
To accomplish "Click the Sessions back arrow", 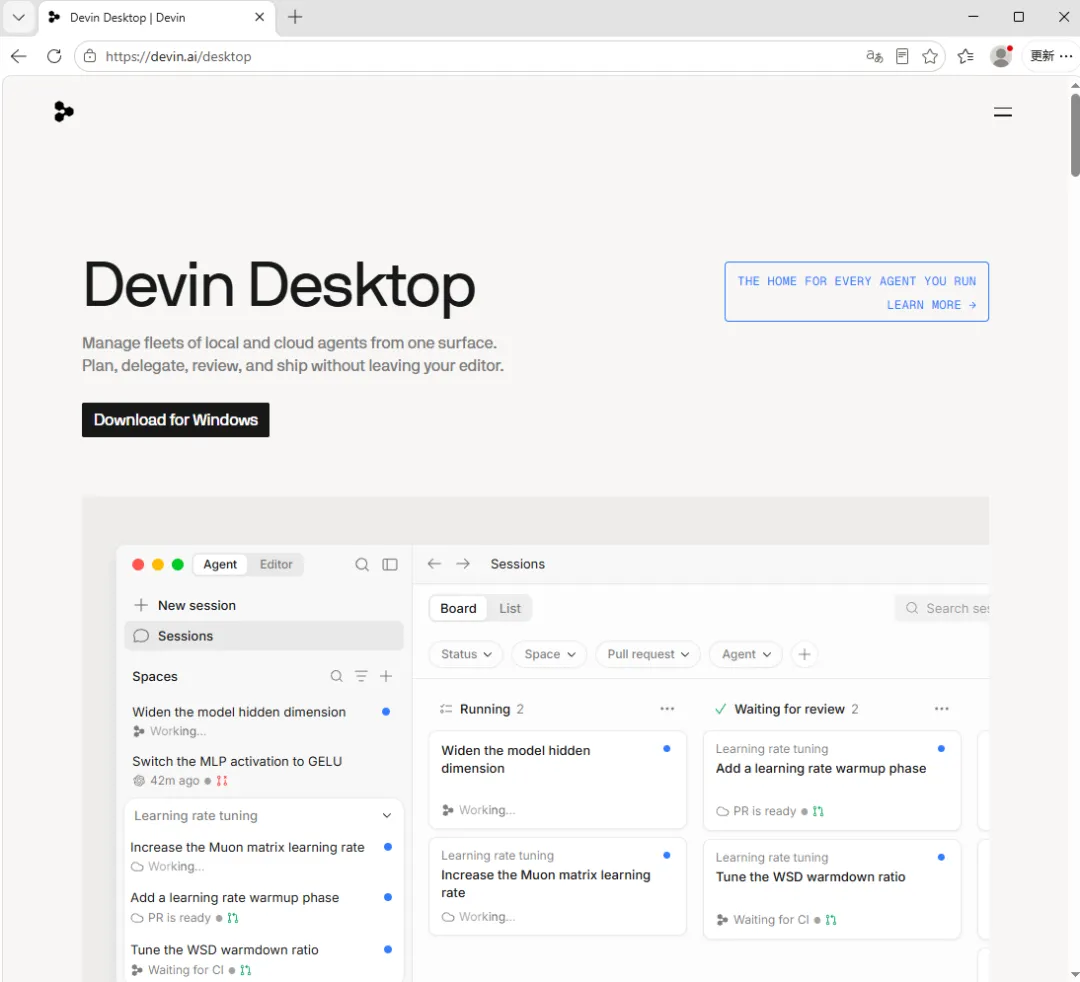I will (x=434, y=564).
